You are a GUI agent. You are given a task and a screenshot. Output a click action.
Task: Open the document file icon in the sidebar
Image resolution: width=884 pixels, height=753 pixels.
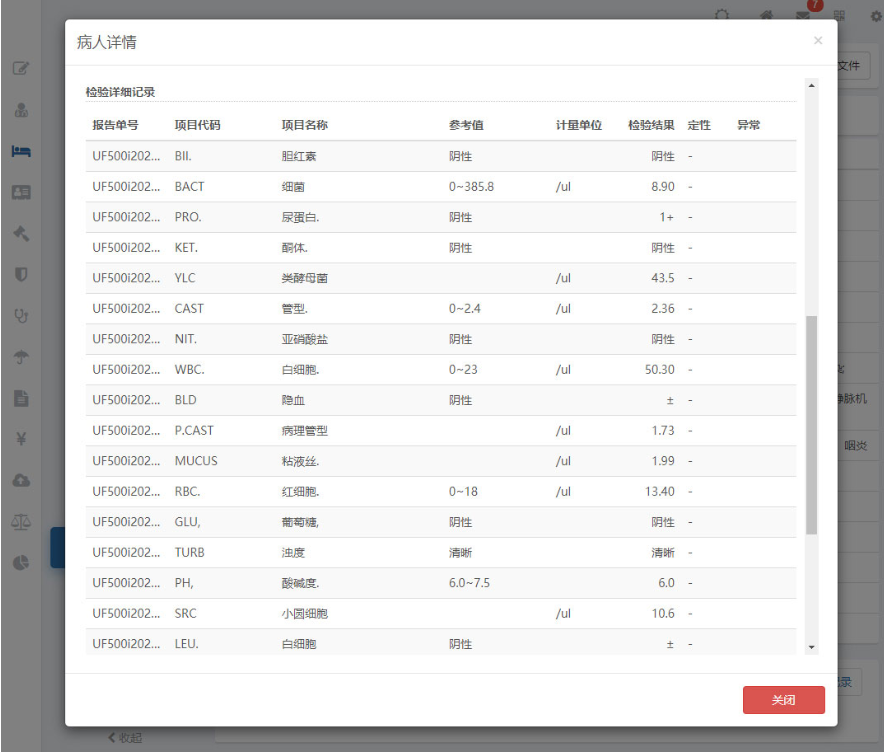coord(21,398)
